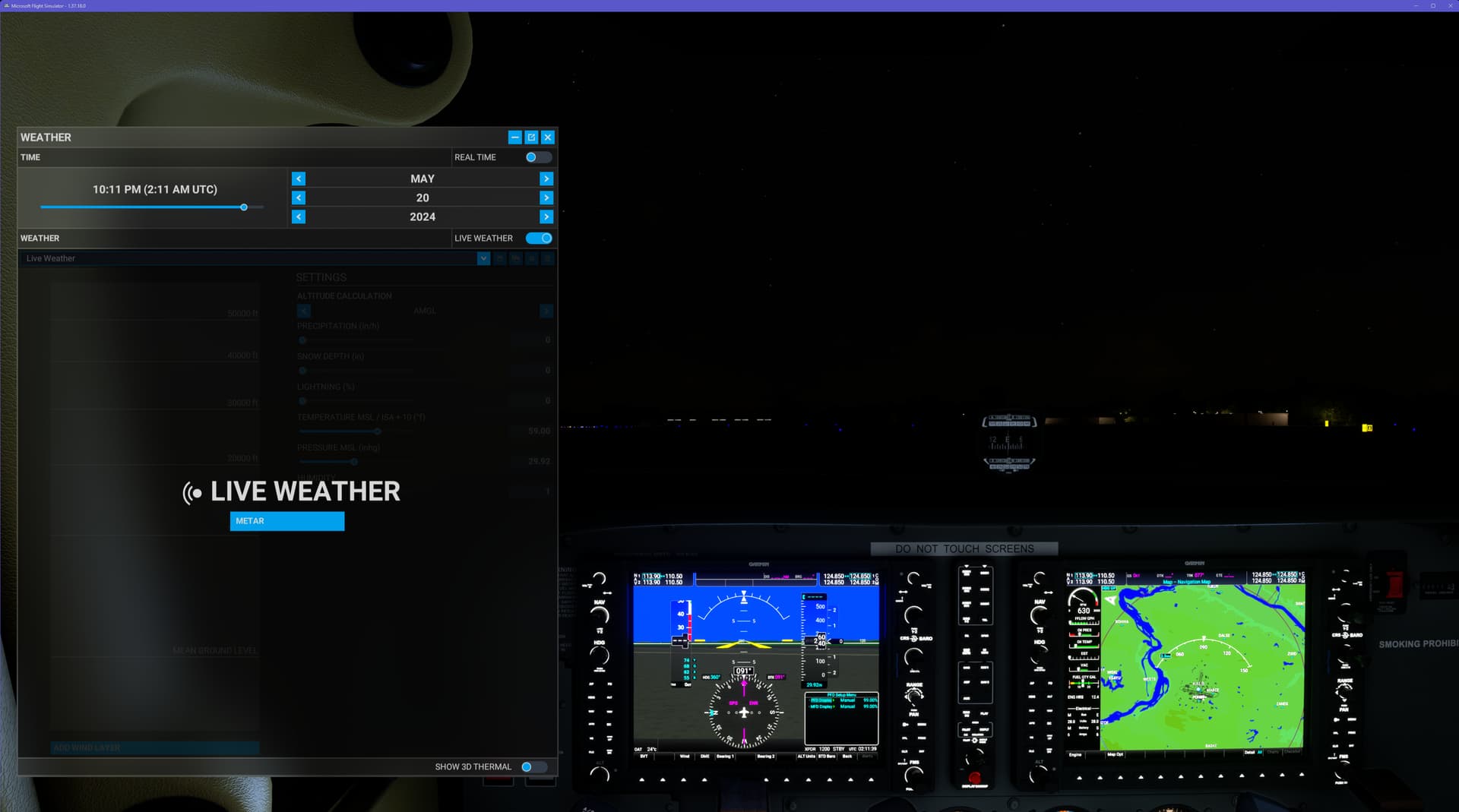Screen dimensions: 1459x812
Task: Advance the month from MAY to June
Action: [546, 179]
